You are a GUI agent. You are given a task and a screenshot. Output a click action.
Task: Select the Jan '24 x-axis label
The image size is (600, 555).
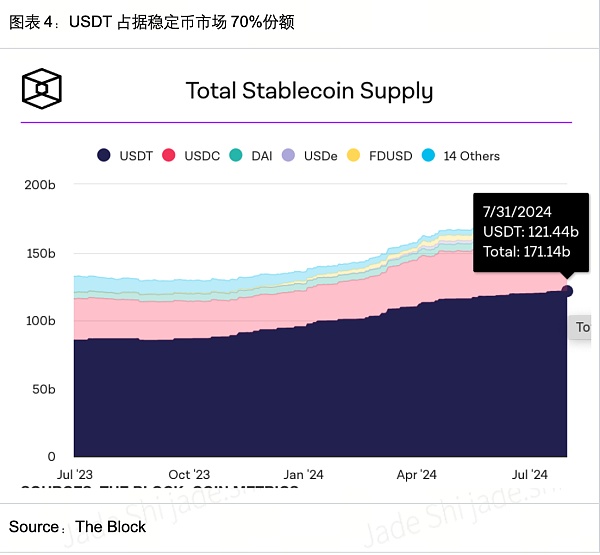pyautogui.click(x=303, y=474)
